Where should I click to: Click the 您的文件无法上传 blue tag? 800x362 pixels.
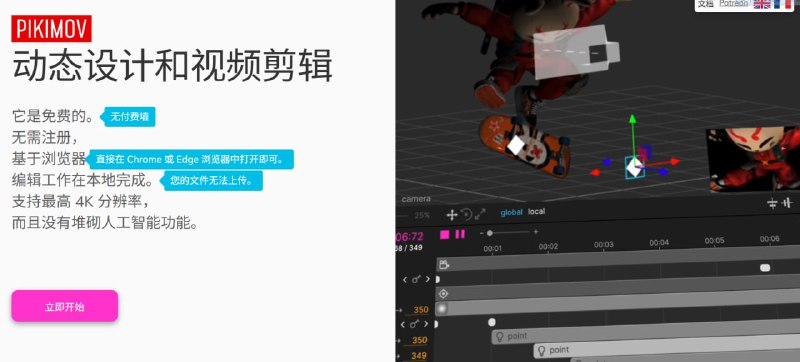211,180
